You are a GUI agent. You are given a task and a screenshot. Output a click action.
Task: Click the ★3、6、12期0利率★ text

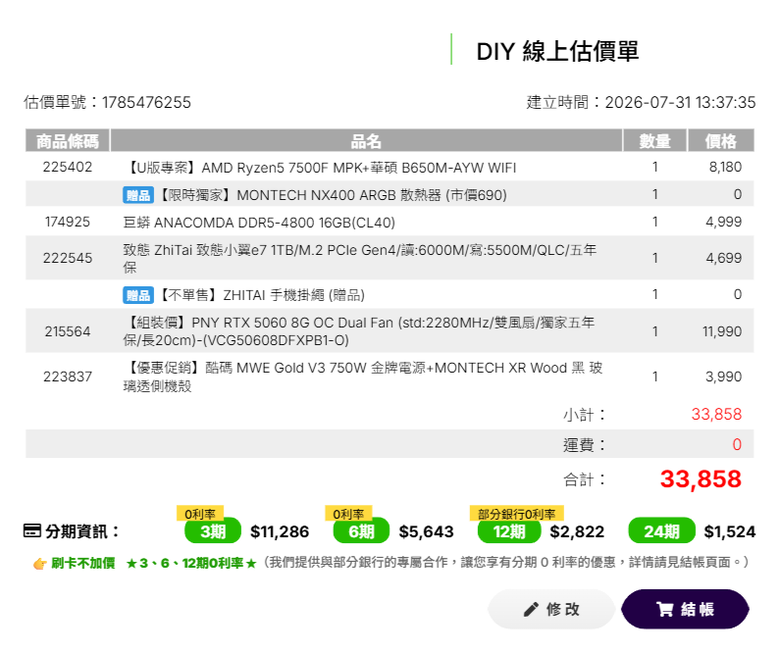click(192, 563)
